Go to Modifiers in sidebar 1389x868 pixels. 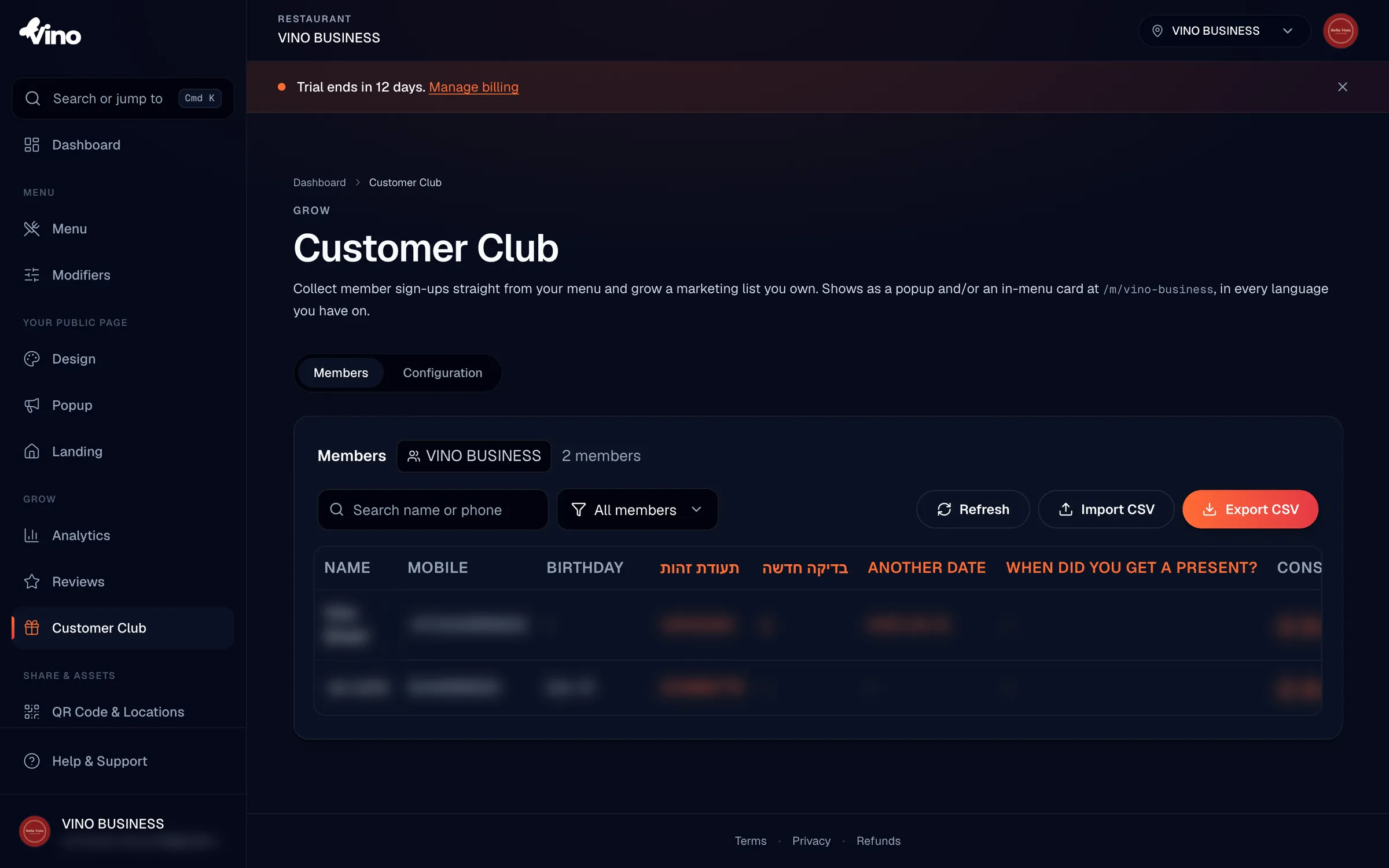(x=123, y=275)
